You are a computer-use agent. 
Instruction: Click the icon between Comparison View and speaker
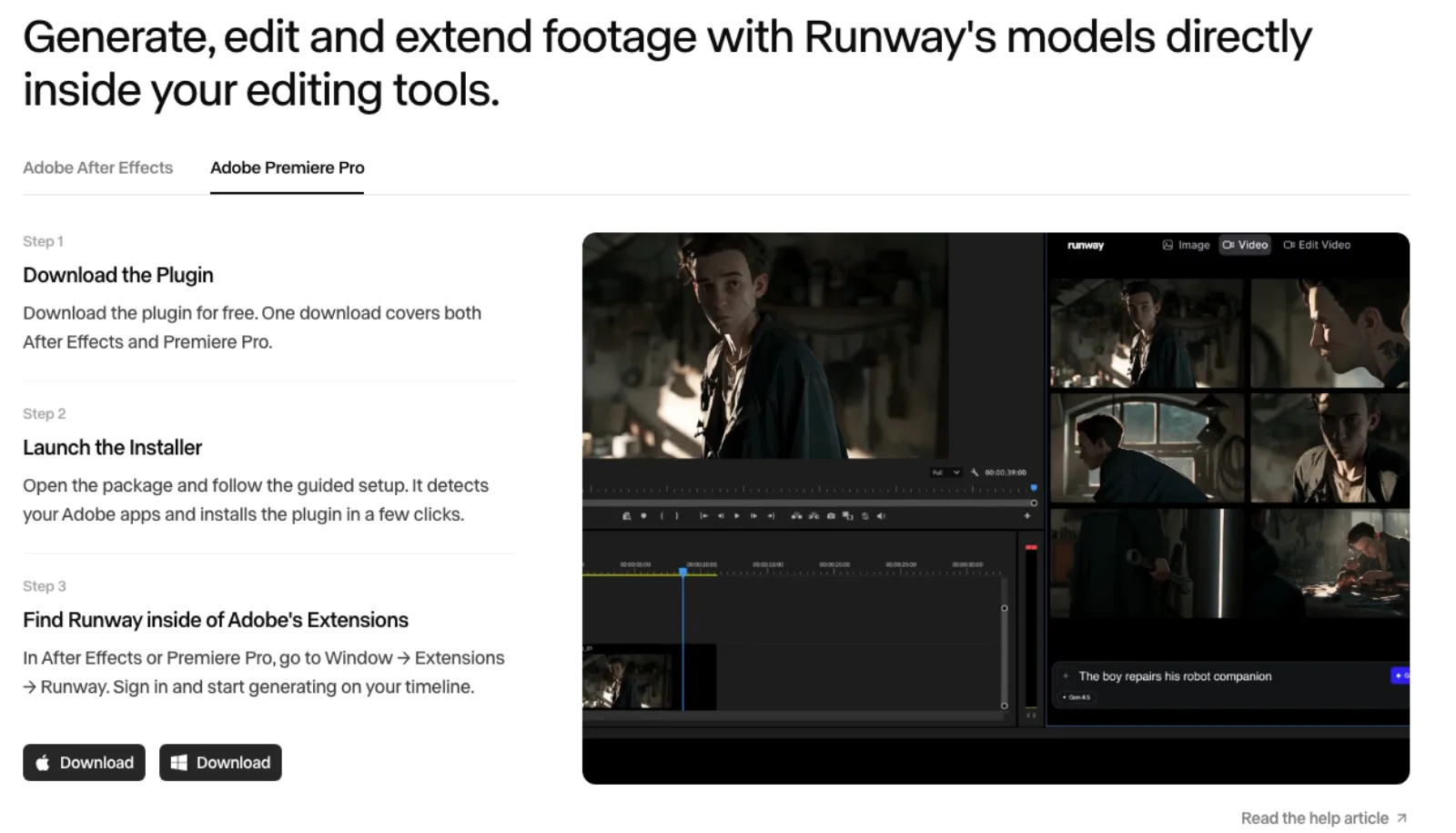click(x=865, y=516)
